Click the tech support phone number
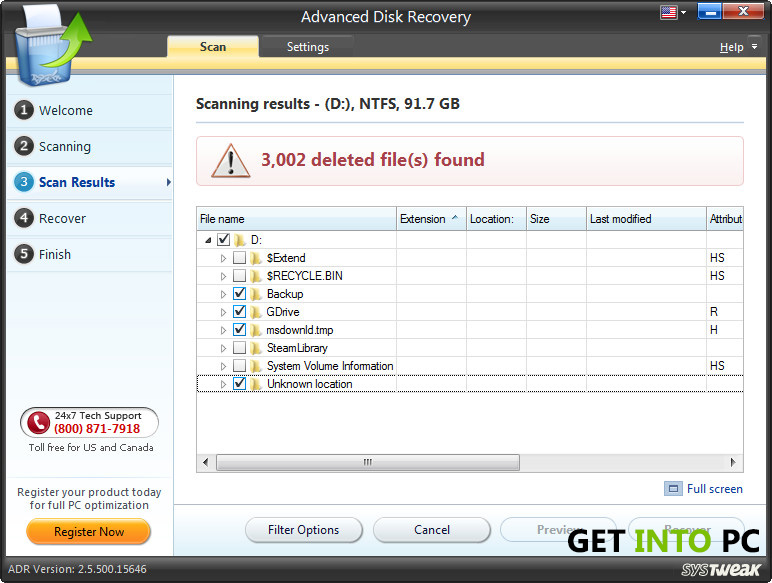 97,429
